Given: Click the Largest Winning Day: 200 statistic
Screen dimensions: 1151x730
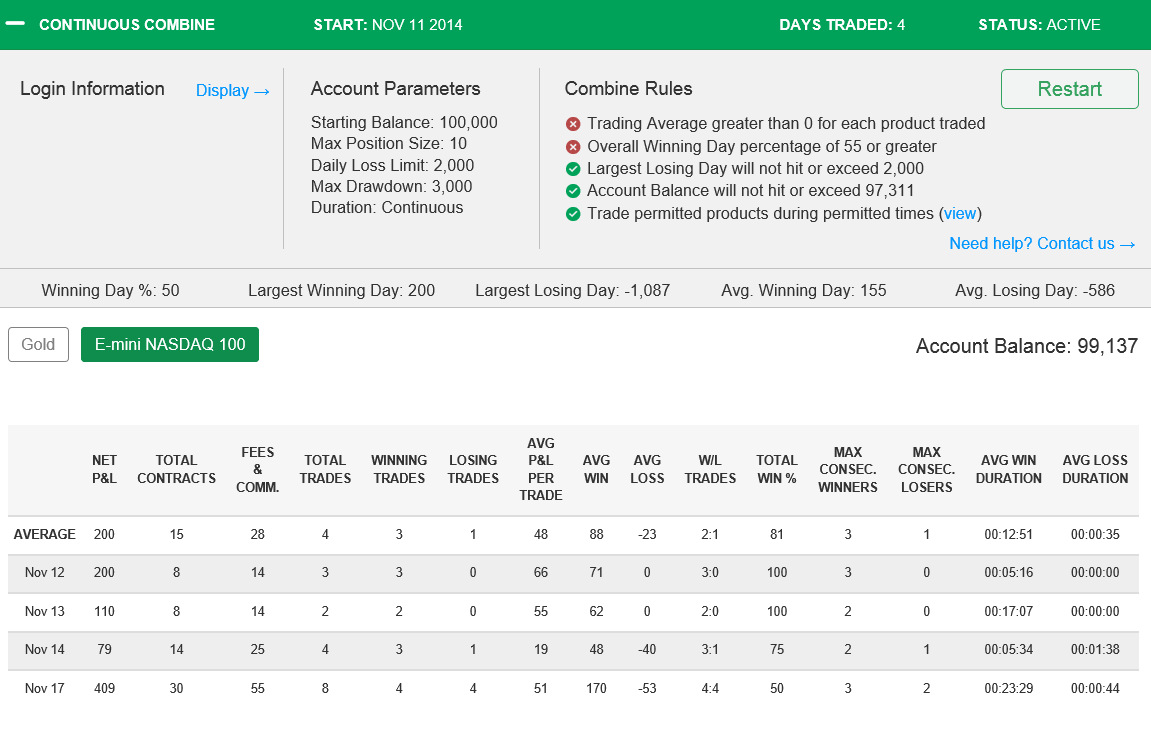Looking at the screenshot, I should pyautogui.click(x=341, y=290).
